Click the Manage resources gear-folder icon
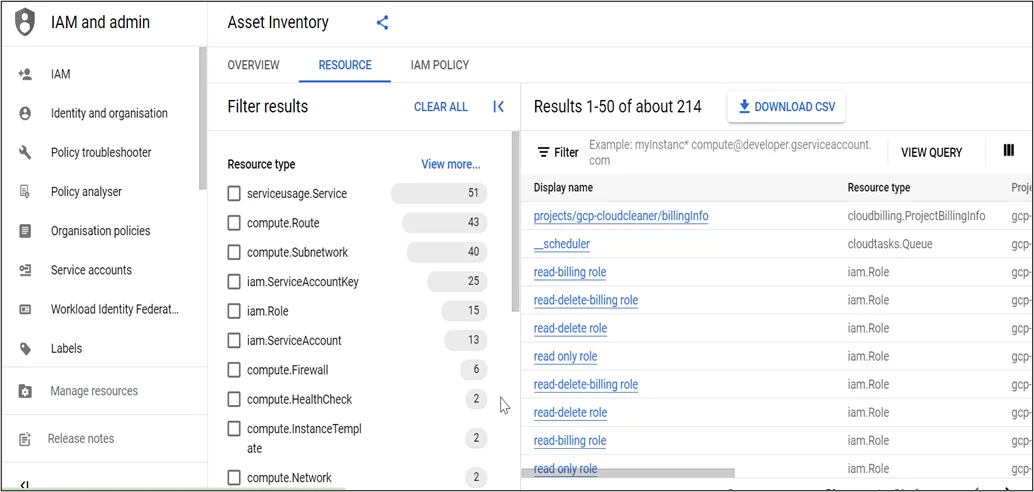This screenshot has height=492, width=1034. (x=26, y=391)
